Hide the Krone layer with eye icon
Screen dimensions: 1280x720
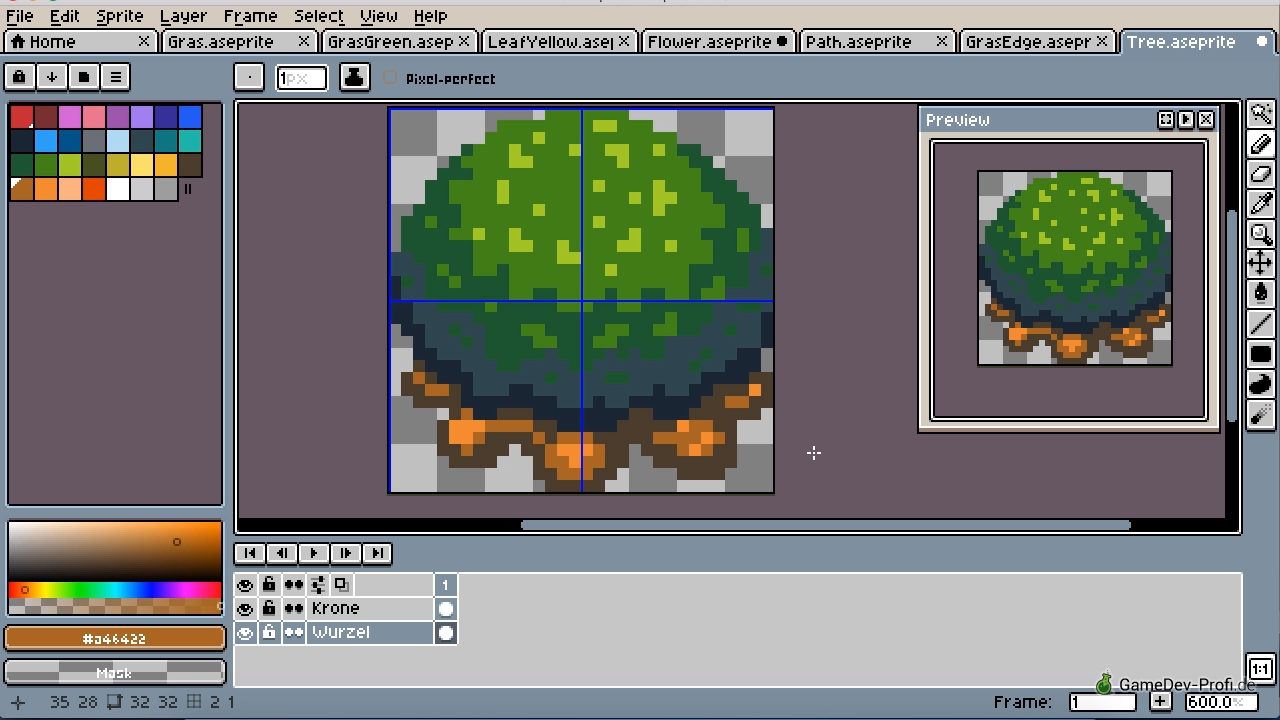[x=245, y=608]
